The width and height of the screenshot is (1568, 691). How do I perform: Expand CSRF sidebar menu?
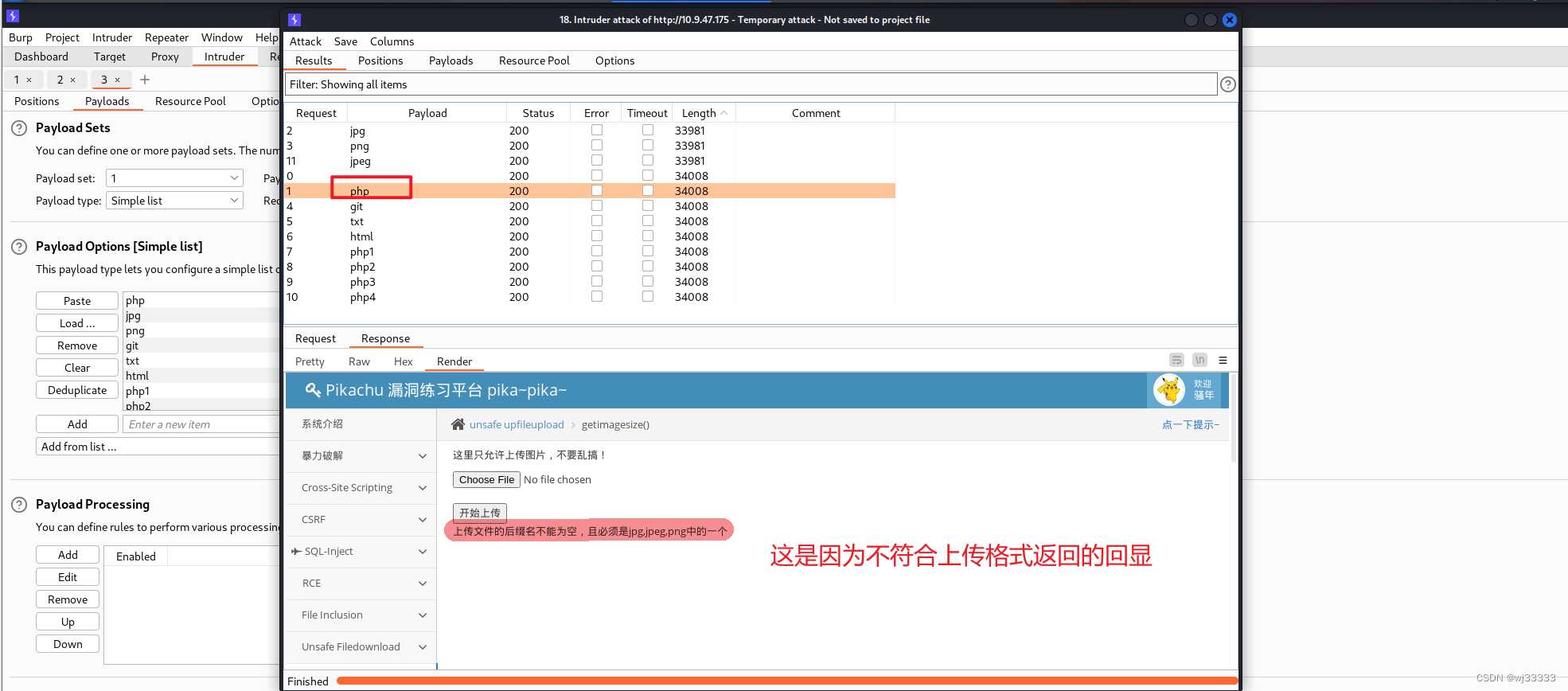pos(361,520)
